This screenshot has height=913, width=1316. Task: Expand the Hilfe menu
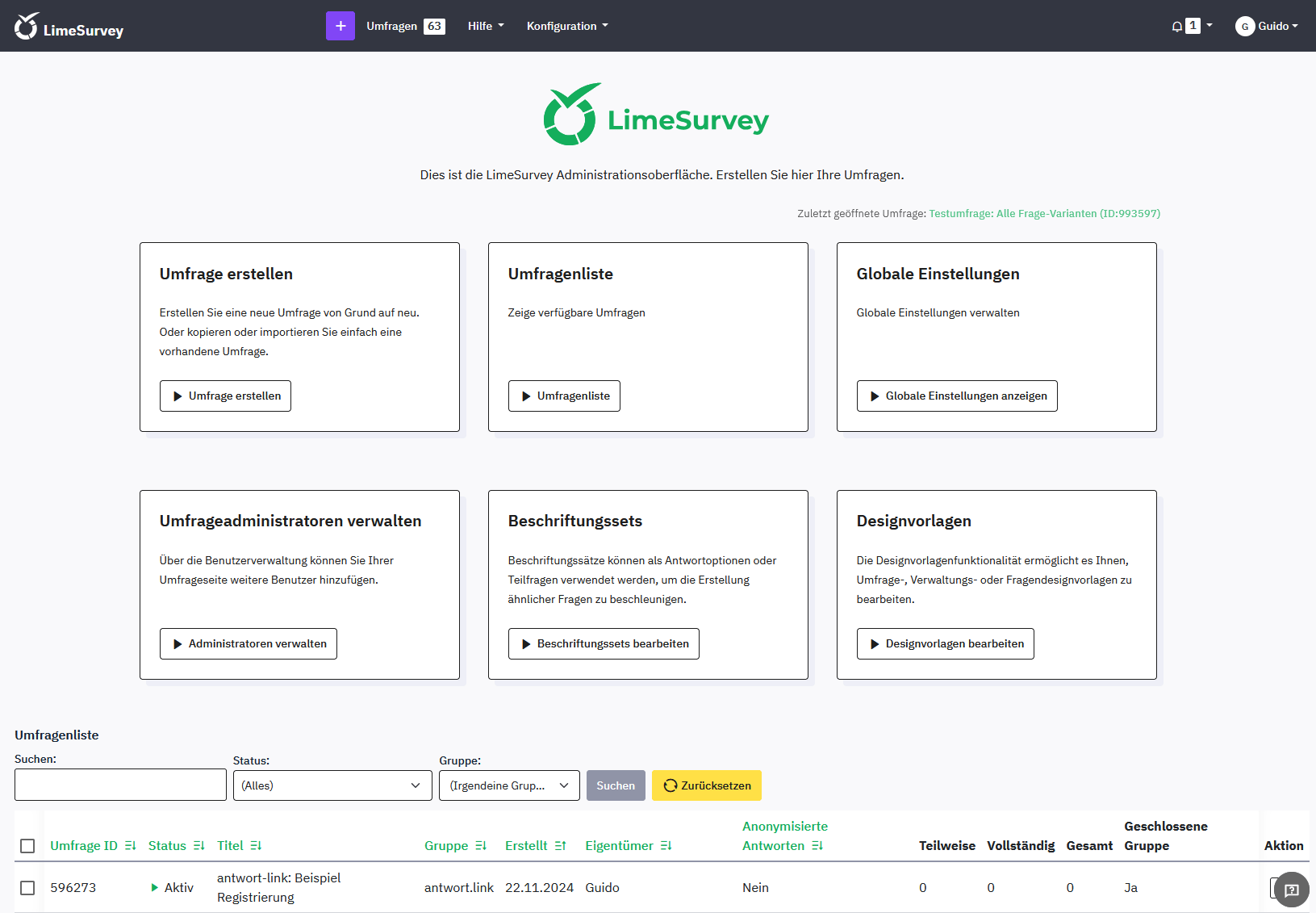[x=486, y=26]
